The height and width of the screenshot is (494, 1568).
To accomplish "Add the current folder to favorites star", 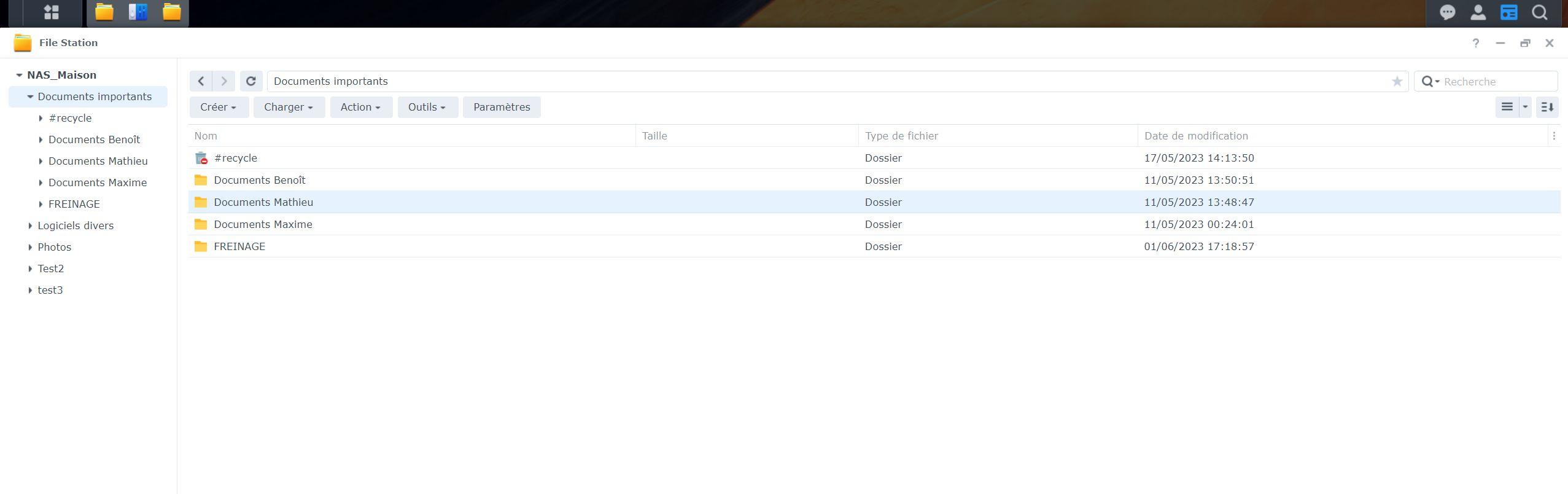I will (x=1397, y=81).
